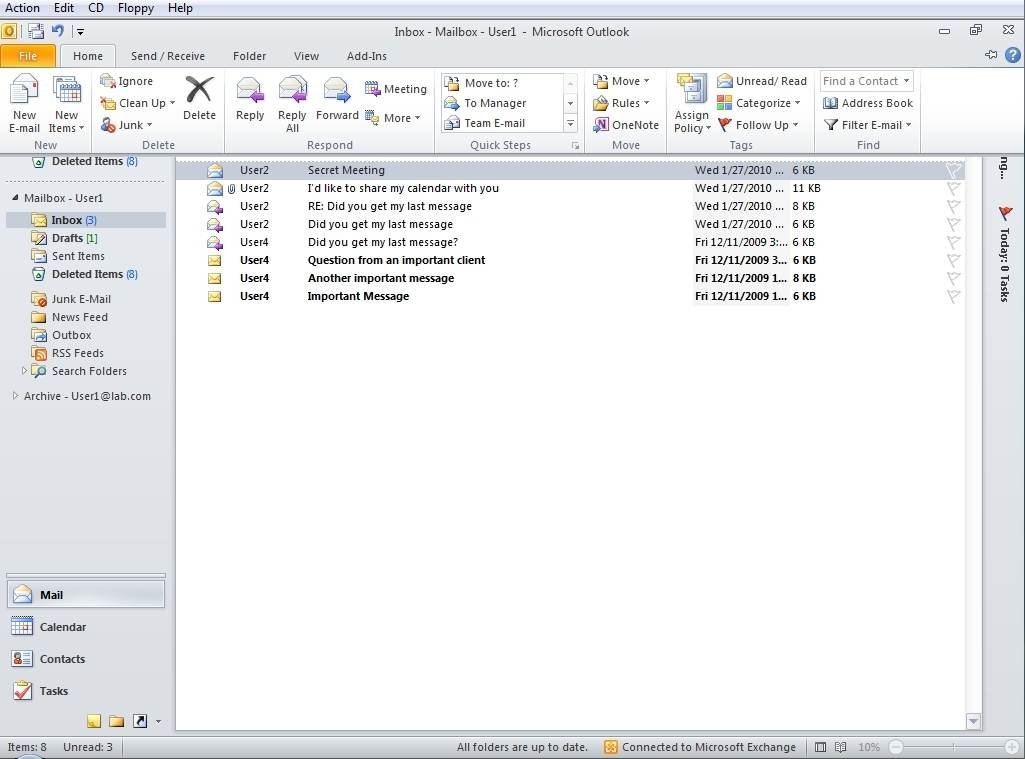The height and width of the screenshot is (759, 1025).
Task: Open the File tab
Action: (x=28, y=56)
